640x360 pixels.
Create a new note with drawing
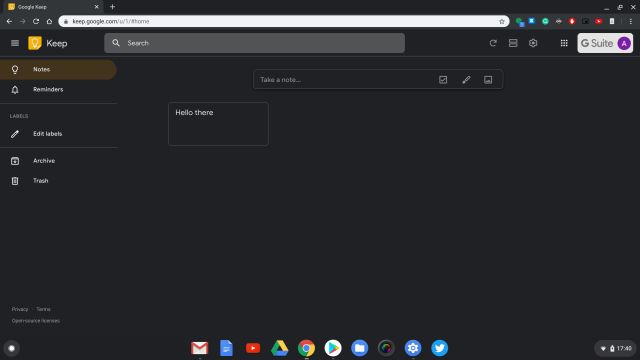click(x=466, y=80)
